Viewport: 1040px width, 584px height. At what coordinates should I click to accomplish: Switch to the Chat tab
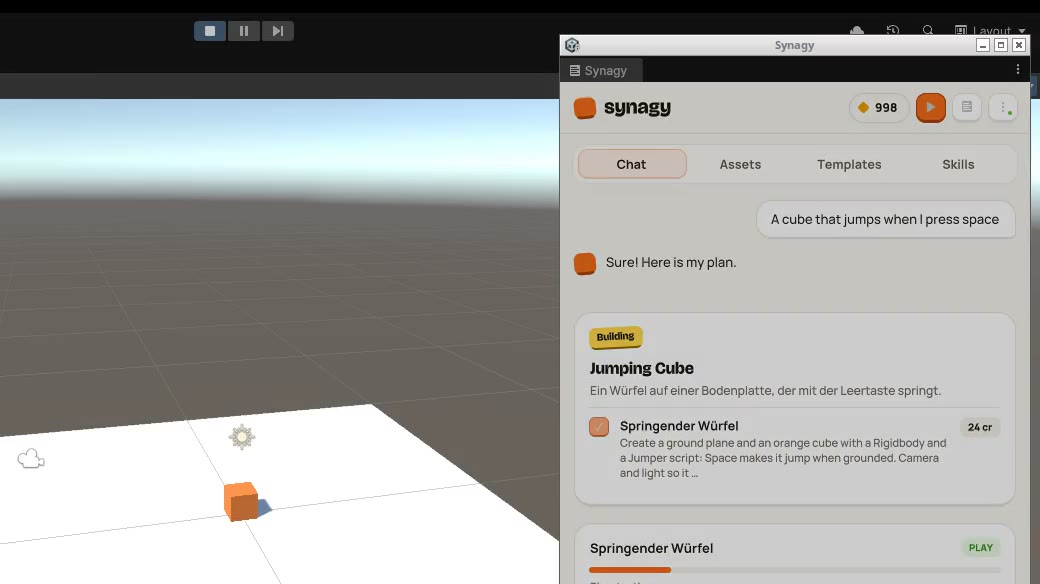pyautogui.click(x=631, y=164)
